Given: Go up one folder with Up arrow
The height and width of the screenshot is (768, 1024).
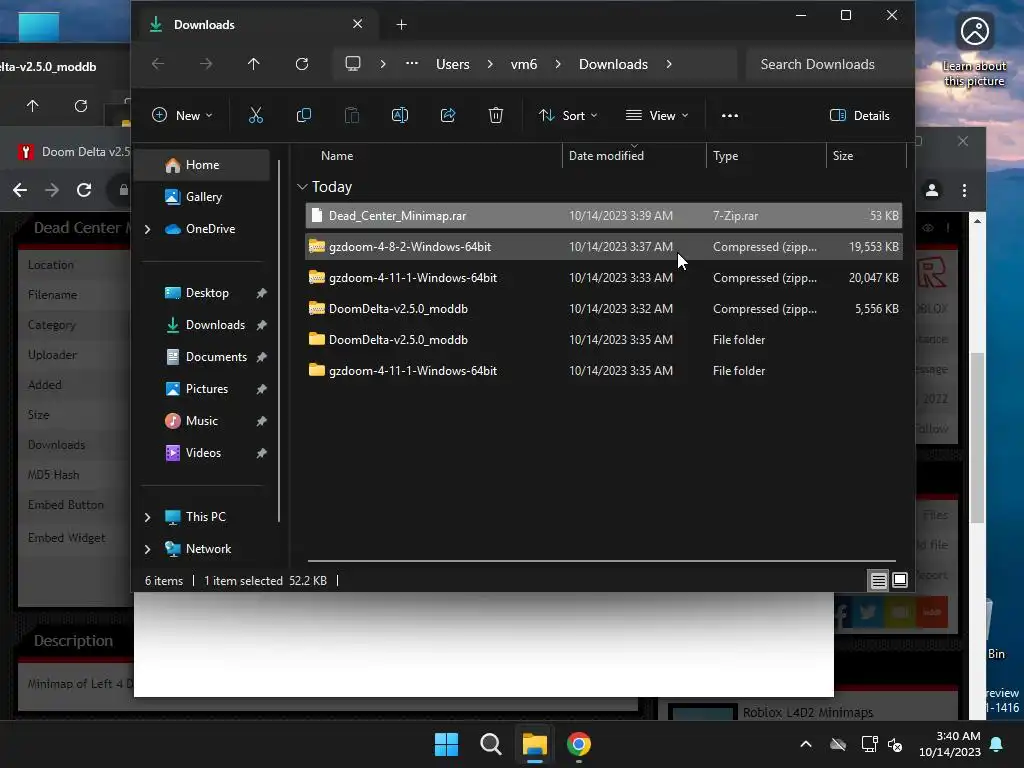Looking at the screenshot, I should (253, 64).
